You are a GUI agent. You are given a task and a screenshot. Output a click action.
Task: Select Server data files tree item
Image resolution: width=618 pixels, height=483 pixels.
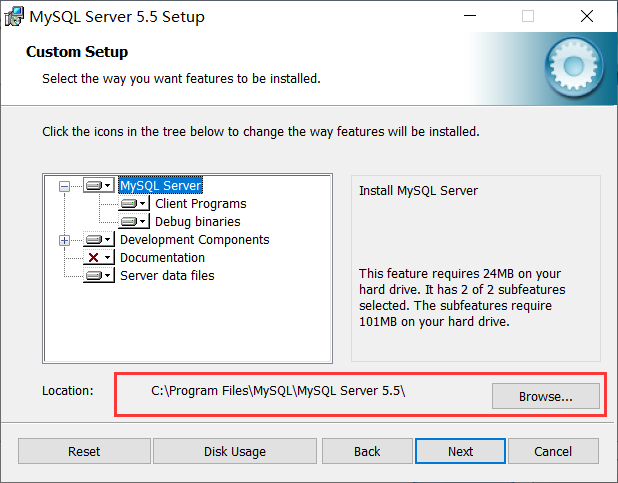(167, 276)
